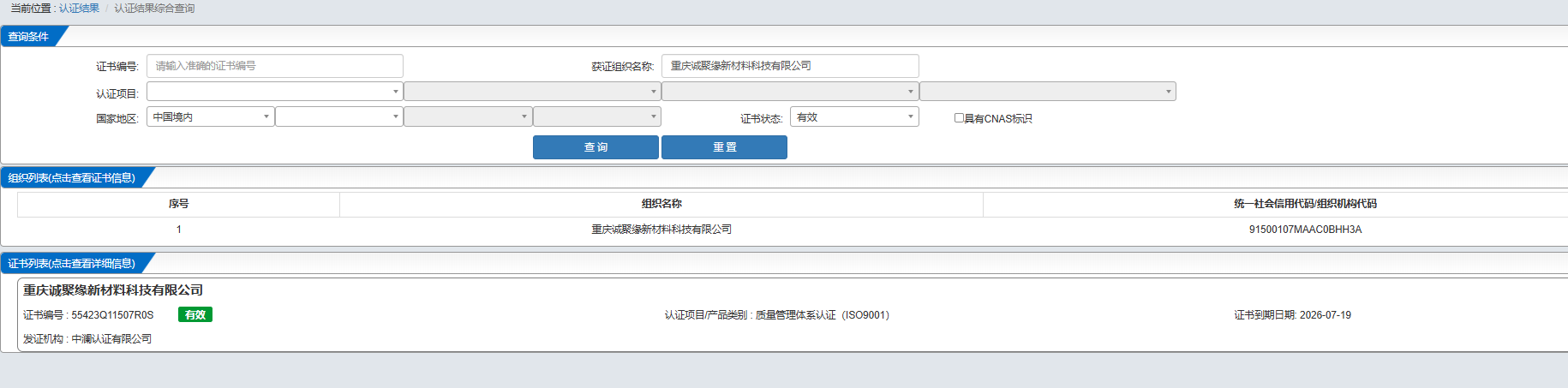Open the second 认证项目 dropdown
This screenshot has width=1568, height=388.
532,92
